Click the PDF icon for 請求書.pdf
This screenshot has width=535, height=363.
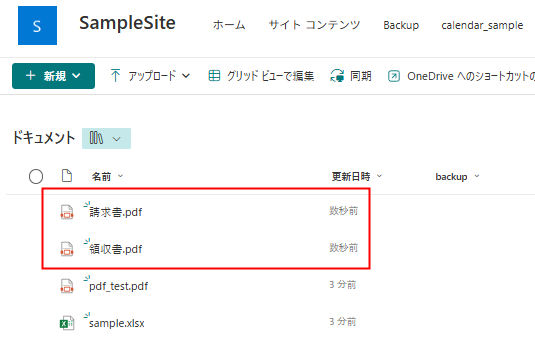point(67,212)
